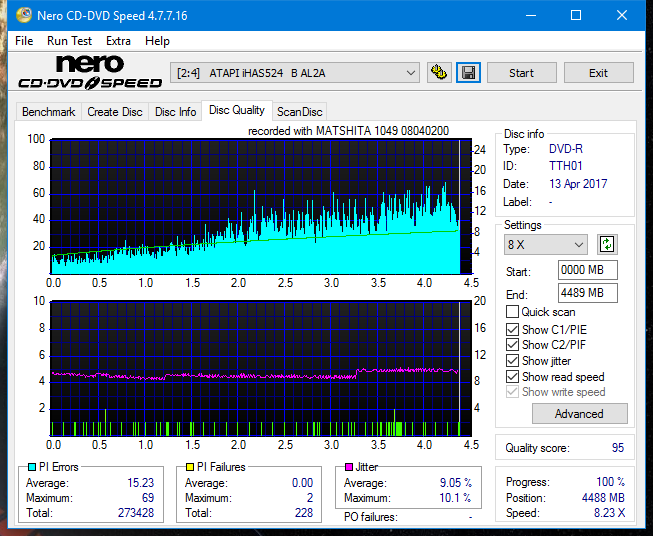This screenshot has height=536, width=653.
Task: Enable the Quick scan checkbox
Action: click(x=512, y=312)
